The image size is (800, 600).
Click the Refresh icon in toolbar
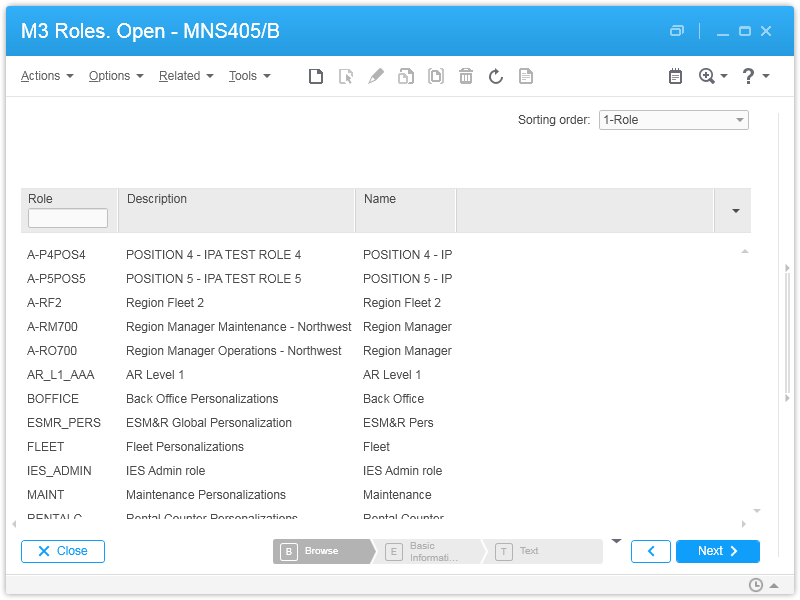(496, 76)
